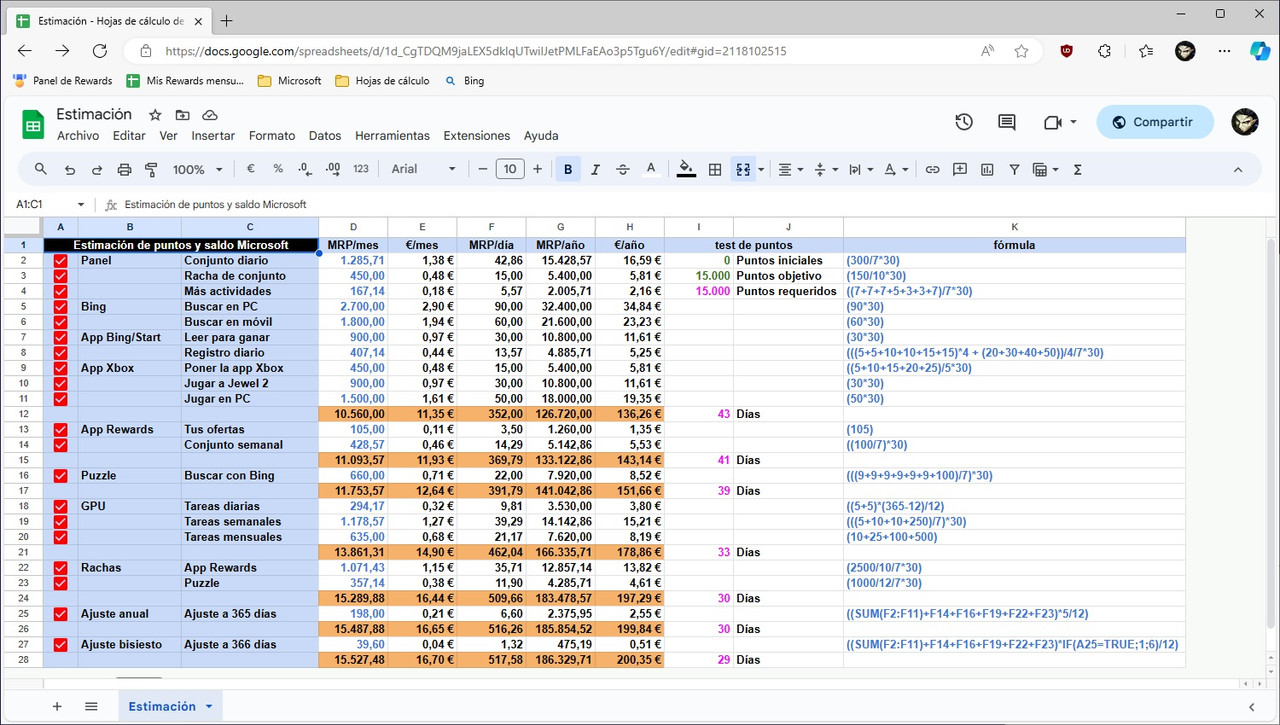Open the Arial font dropdown
This screenshot has width=1280, height=725.
tap(424, 169)
